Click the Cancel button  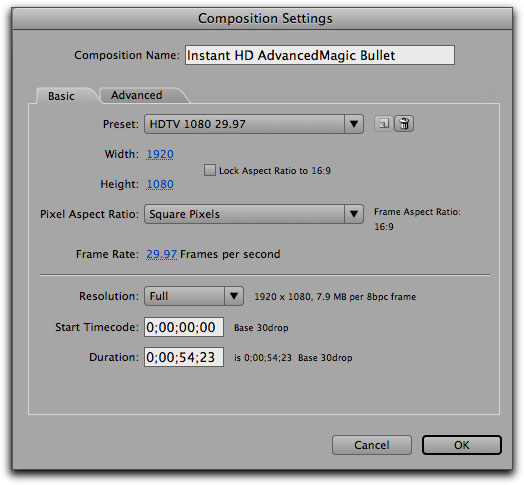click(372, 445)
